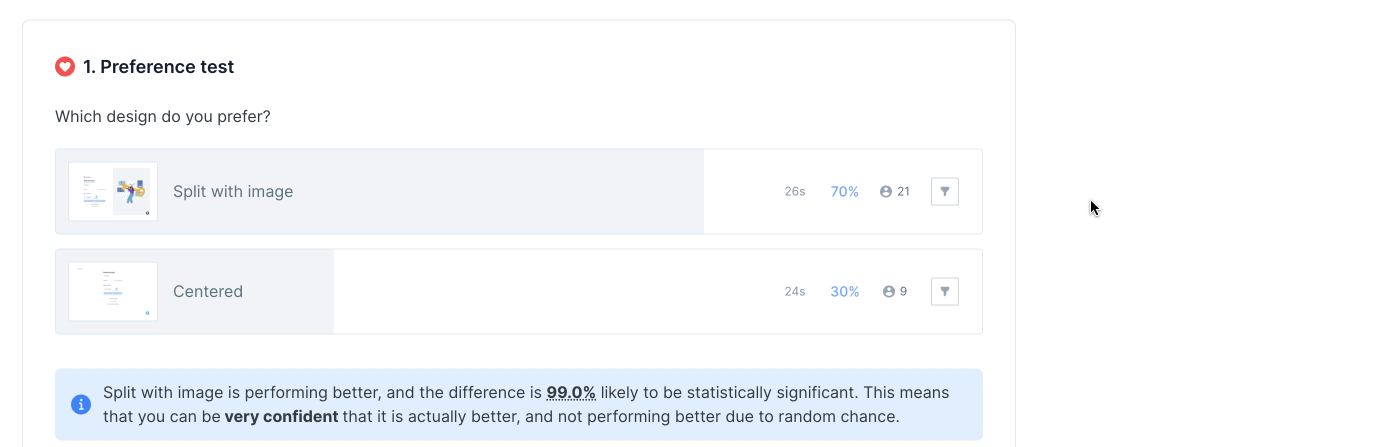
Task: Filter by the Split with image answer
Action: [944, 191]
